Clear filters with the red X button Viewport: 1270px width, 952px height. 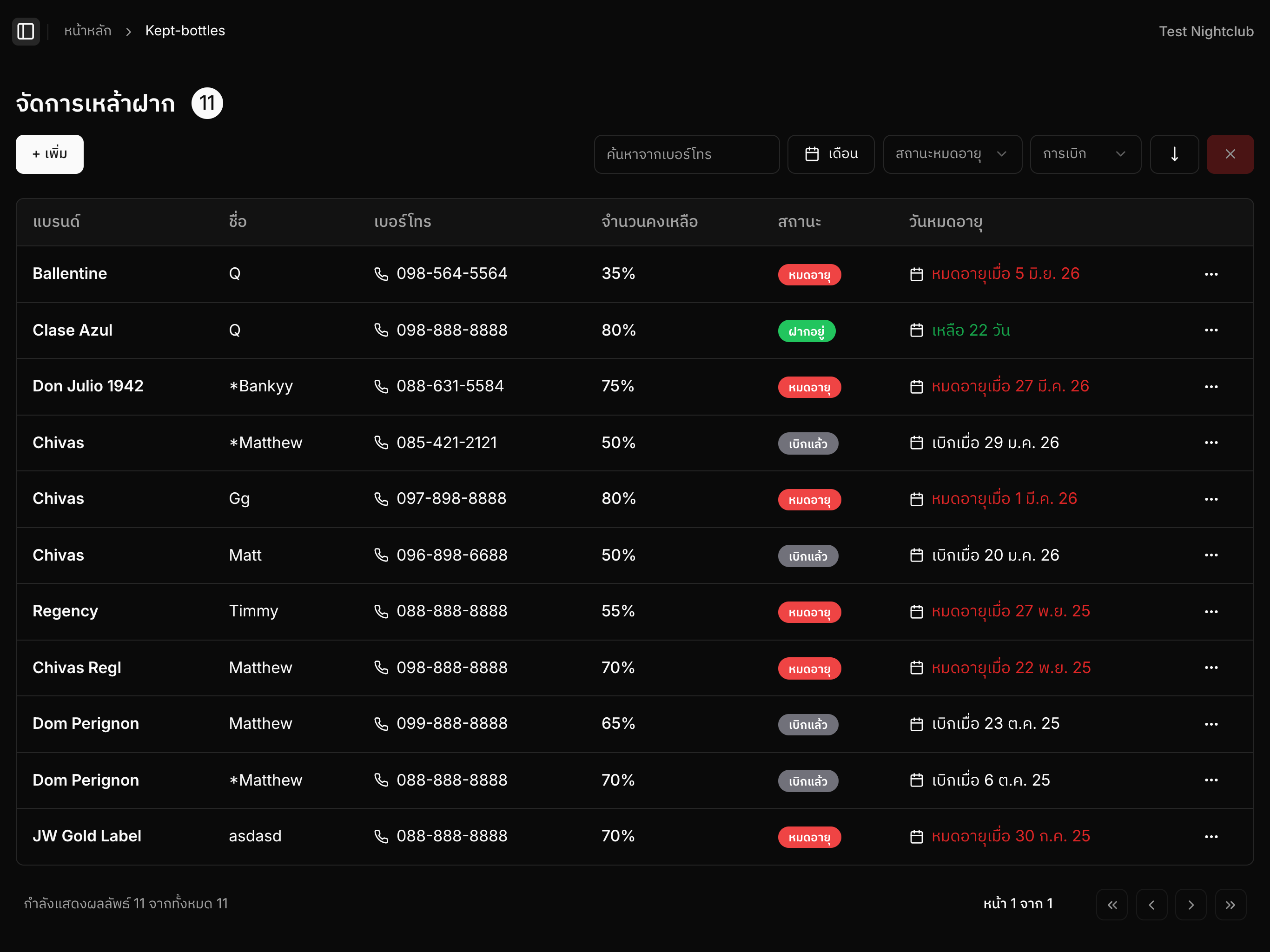coord(1230,154)
